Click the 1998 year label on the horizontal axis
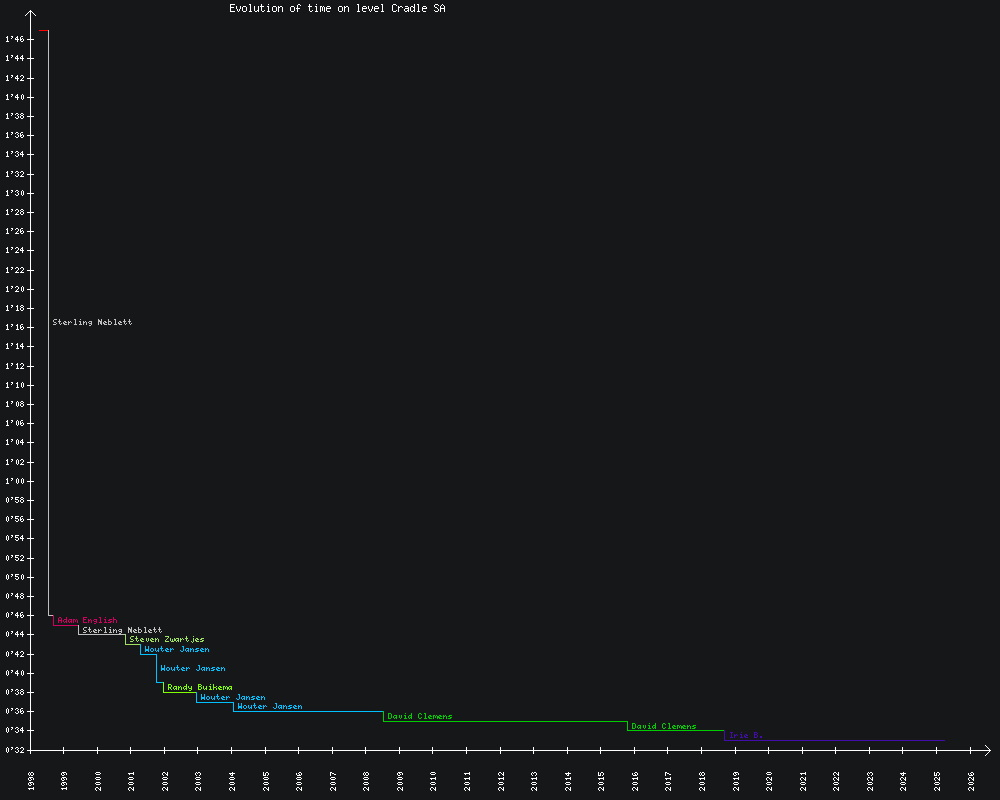Viewport: 1000px width, 800px height. point(31,780)
